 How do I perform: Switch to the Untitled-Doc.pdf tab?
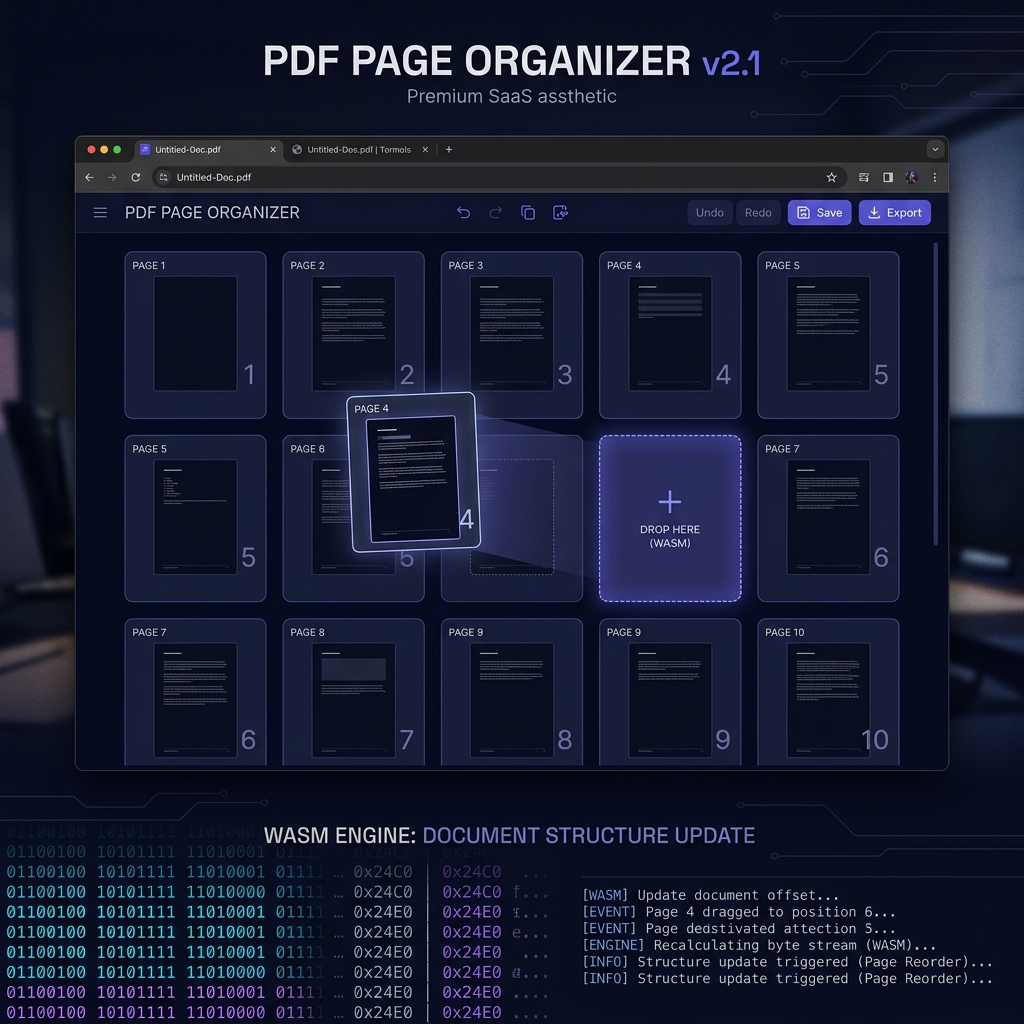(208, 150)
